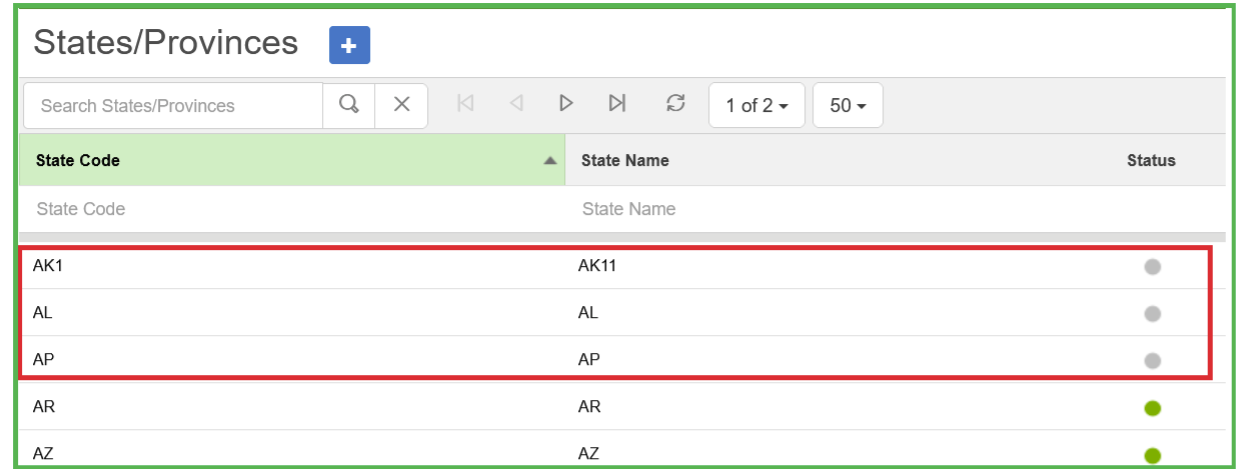Open the AP state code row

pyautogui.click(x=43, y=360)
